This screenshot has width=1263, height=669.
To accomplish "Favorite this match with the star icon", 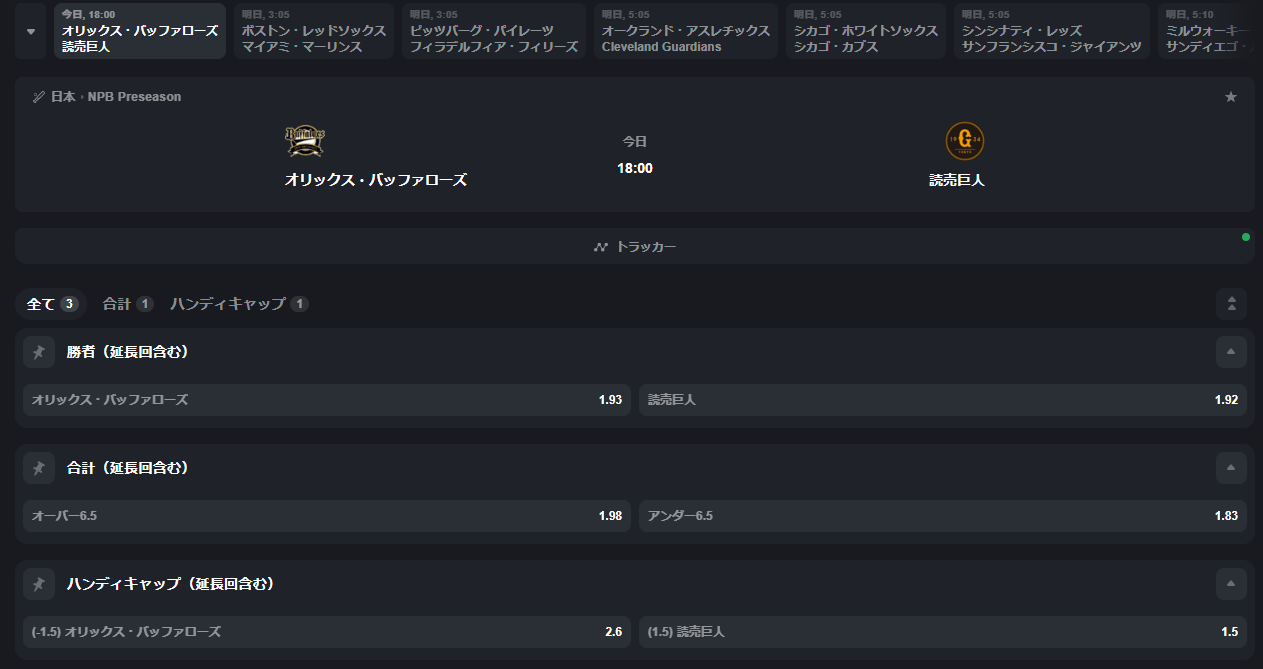I will 1231,97.
